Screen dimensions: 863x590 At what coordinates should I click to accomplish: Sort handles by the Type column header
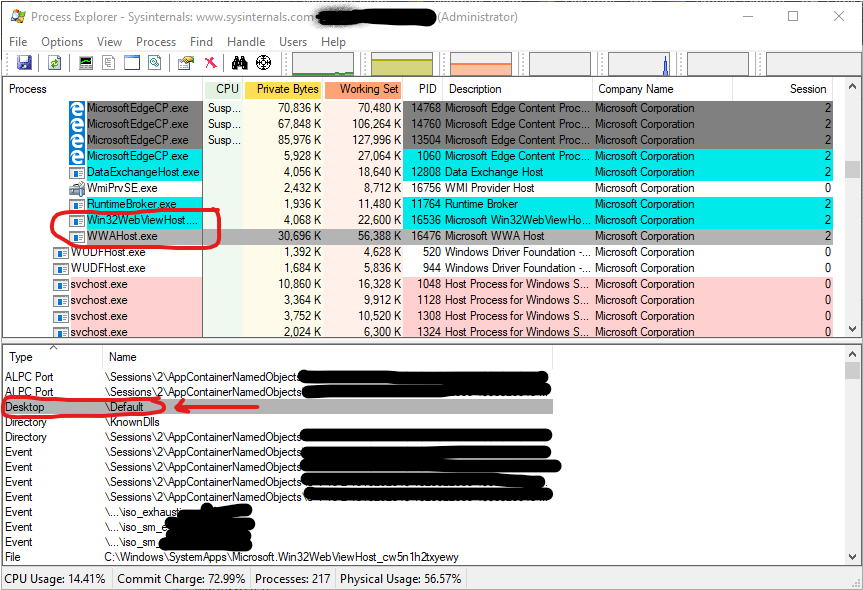pyautogui.click(x=53, y=357)
